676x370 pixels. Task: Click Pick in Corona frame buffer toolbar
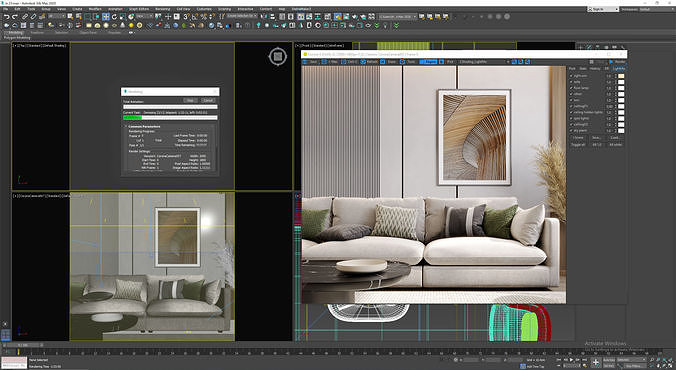click(x=447, y=62)
